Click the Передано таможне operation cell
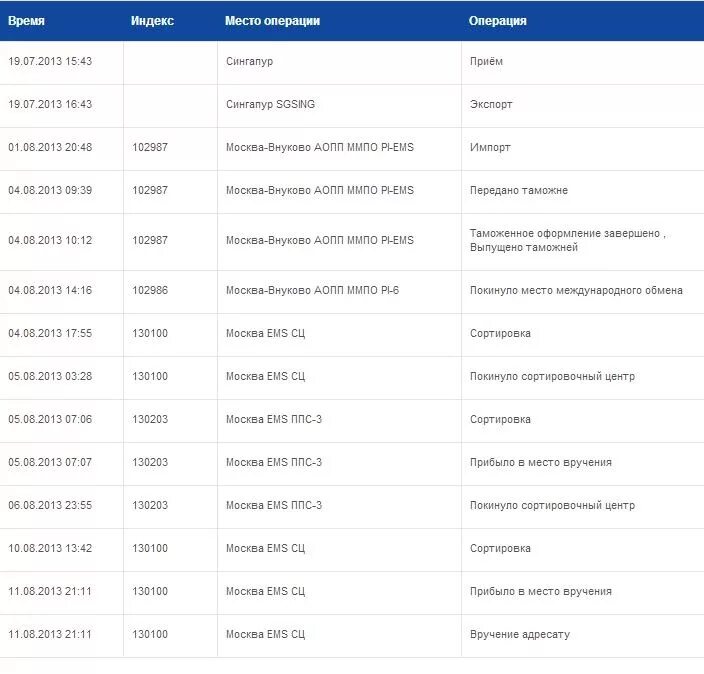Screen dimensions: 704x674 click(x=519, y=190)
